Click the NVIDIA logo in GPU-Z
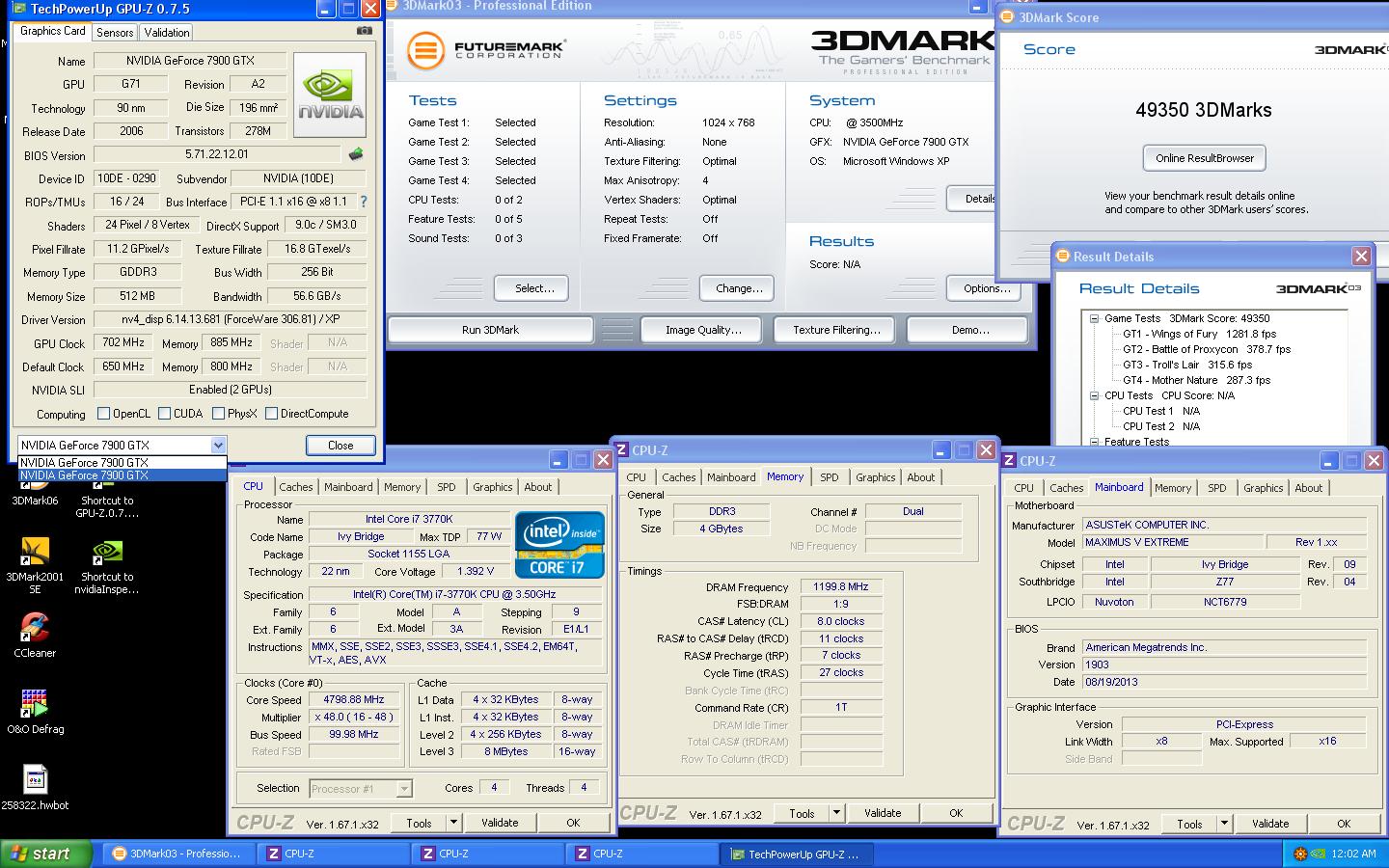The image size is (1389, 868). (330, 95)
